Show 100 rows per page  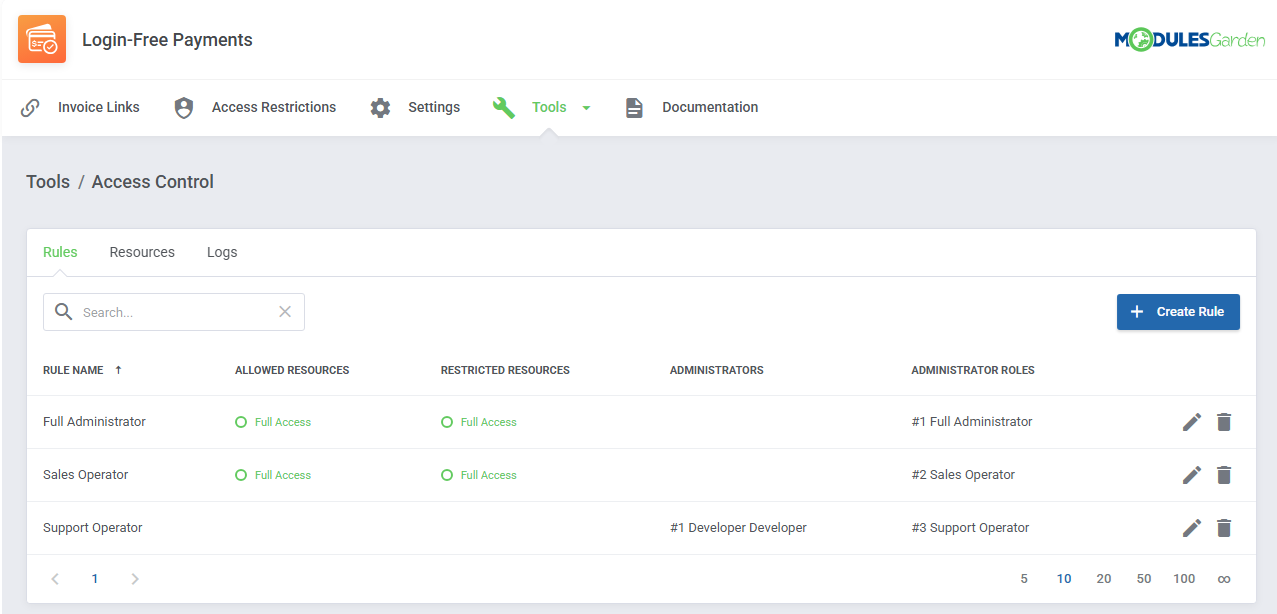pyautogui.click(x=1184, y=579)
